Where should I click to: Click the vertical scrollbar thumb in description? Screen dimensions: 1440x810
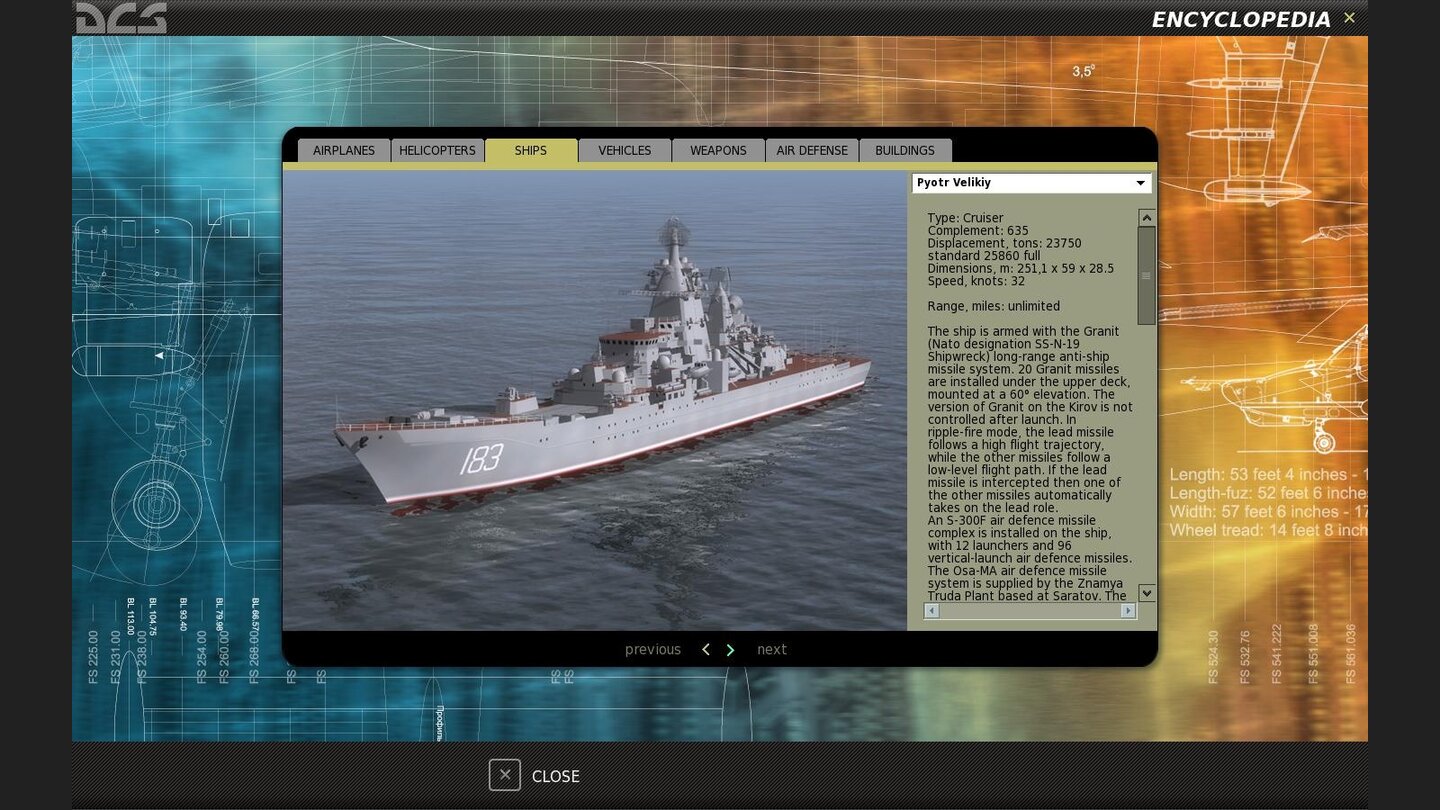pyautogui.click(x=1147, y=275)
